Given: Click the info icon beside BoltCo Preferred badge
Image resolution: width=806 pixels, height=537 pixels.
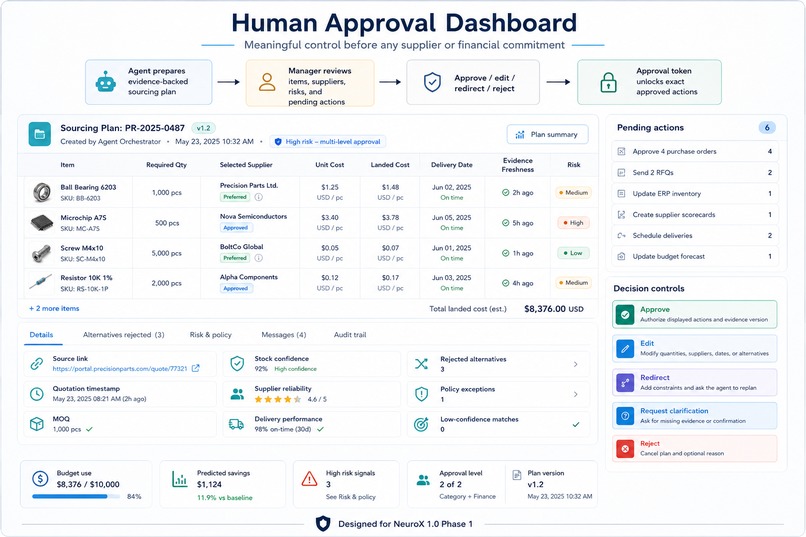Looking at the screenshot, I should [x=259, y=258].
